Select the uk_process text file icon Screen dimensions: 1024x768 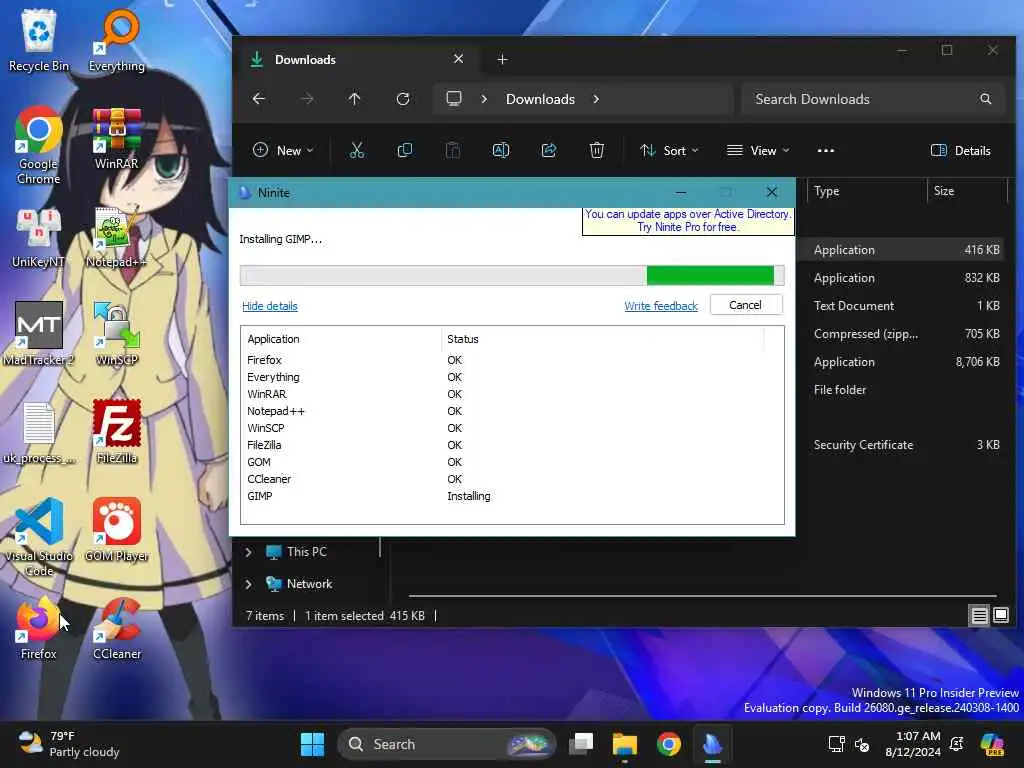[39, 432]
